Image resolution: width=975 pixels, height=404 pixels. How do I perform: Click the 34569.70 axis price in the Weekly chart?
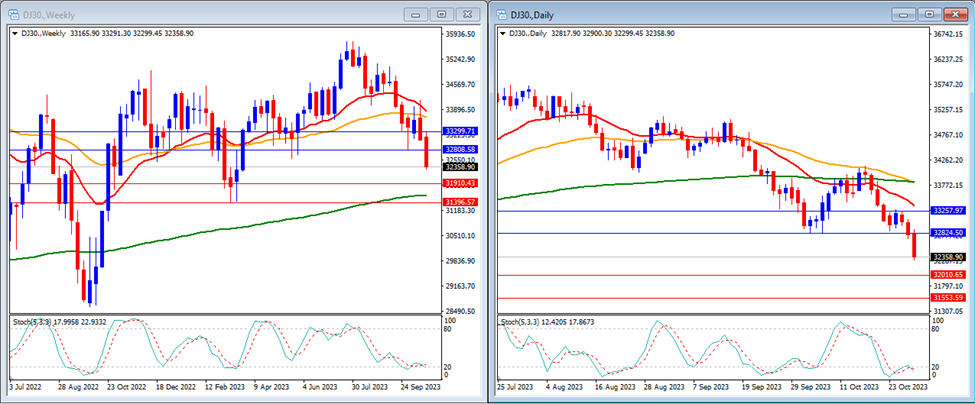(x=461, y=85)
